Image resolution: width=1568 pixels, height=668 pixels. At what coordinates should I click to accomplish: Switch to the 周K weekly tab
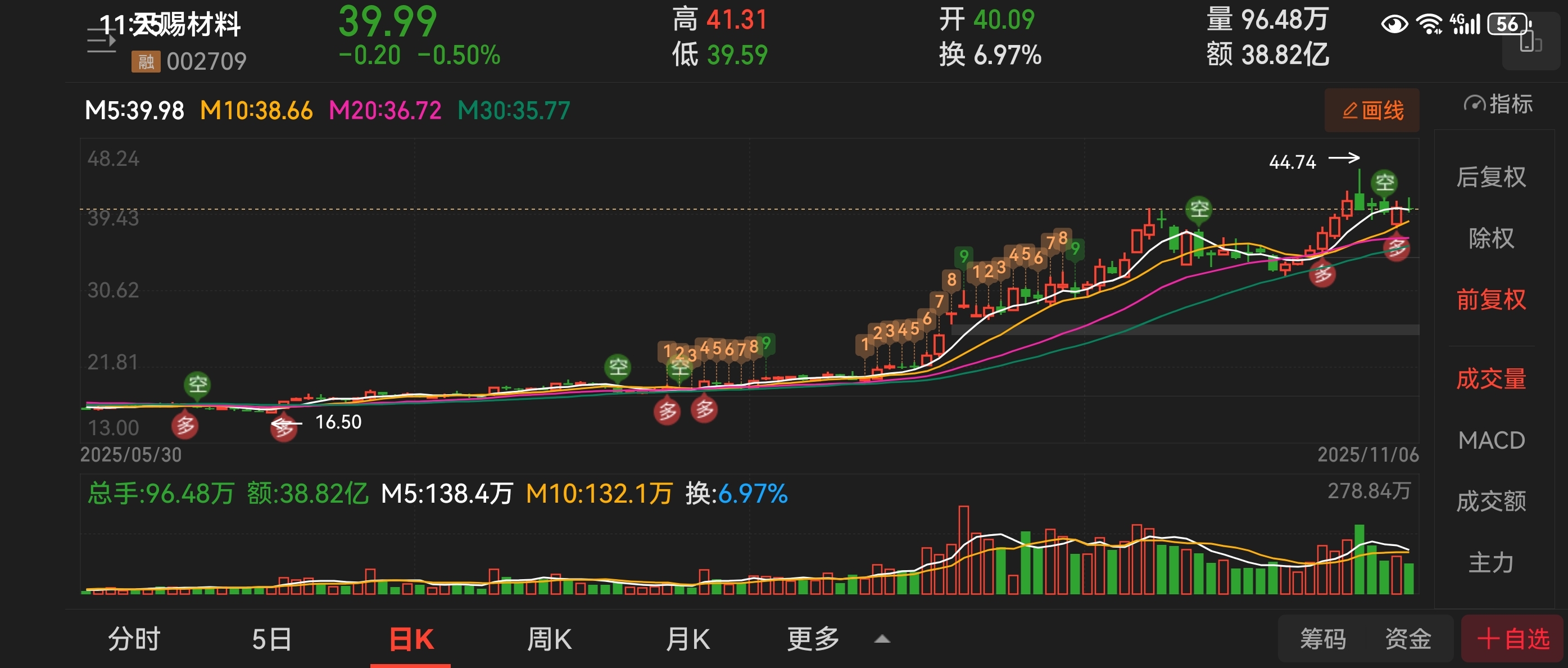tap(549, 639)
